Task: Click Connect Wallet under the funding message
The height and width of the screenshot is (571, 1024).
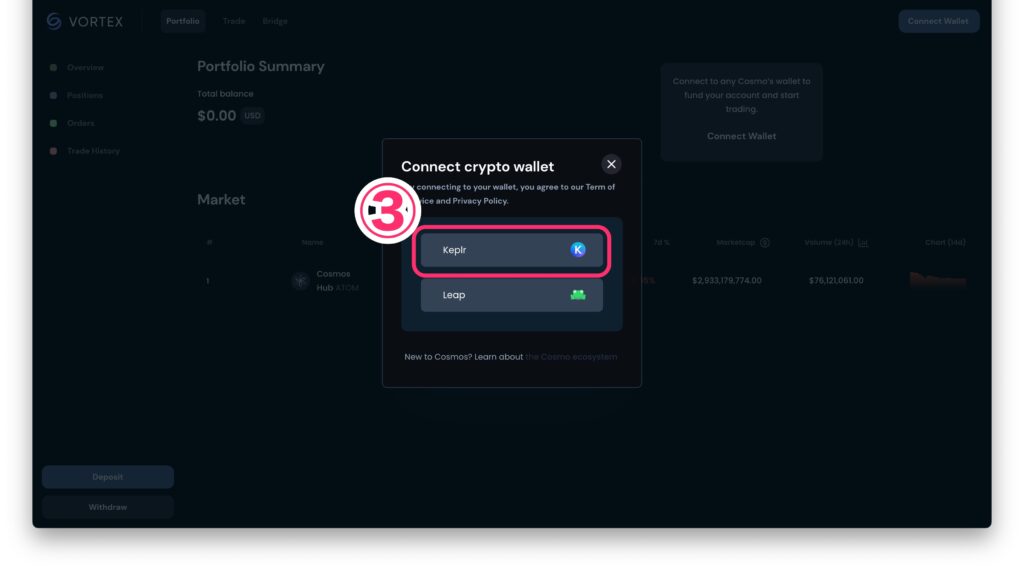Action: point(741,136)
